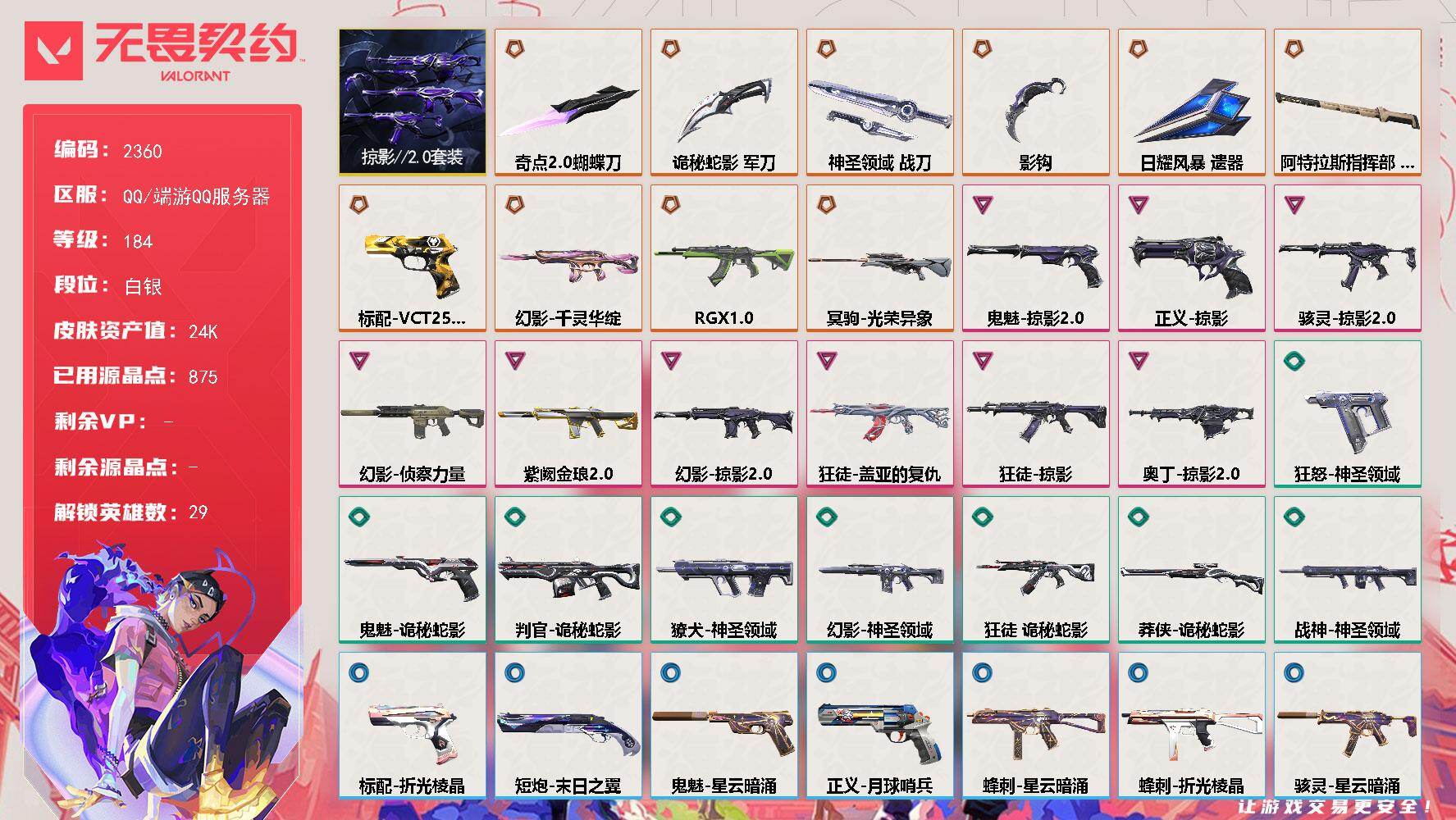
Task: Open the 奇点2.0蝴蝶刀 knife card
Action: [568, 102]
